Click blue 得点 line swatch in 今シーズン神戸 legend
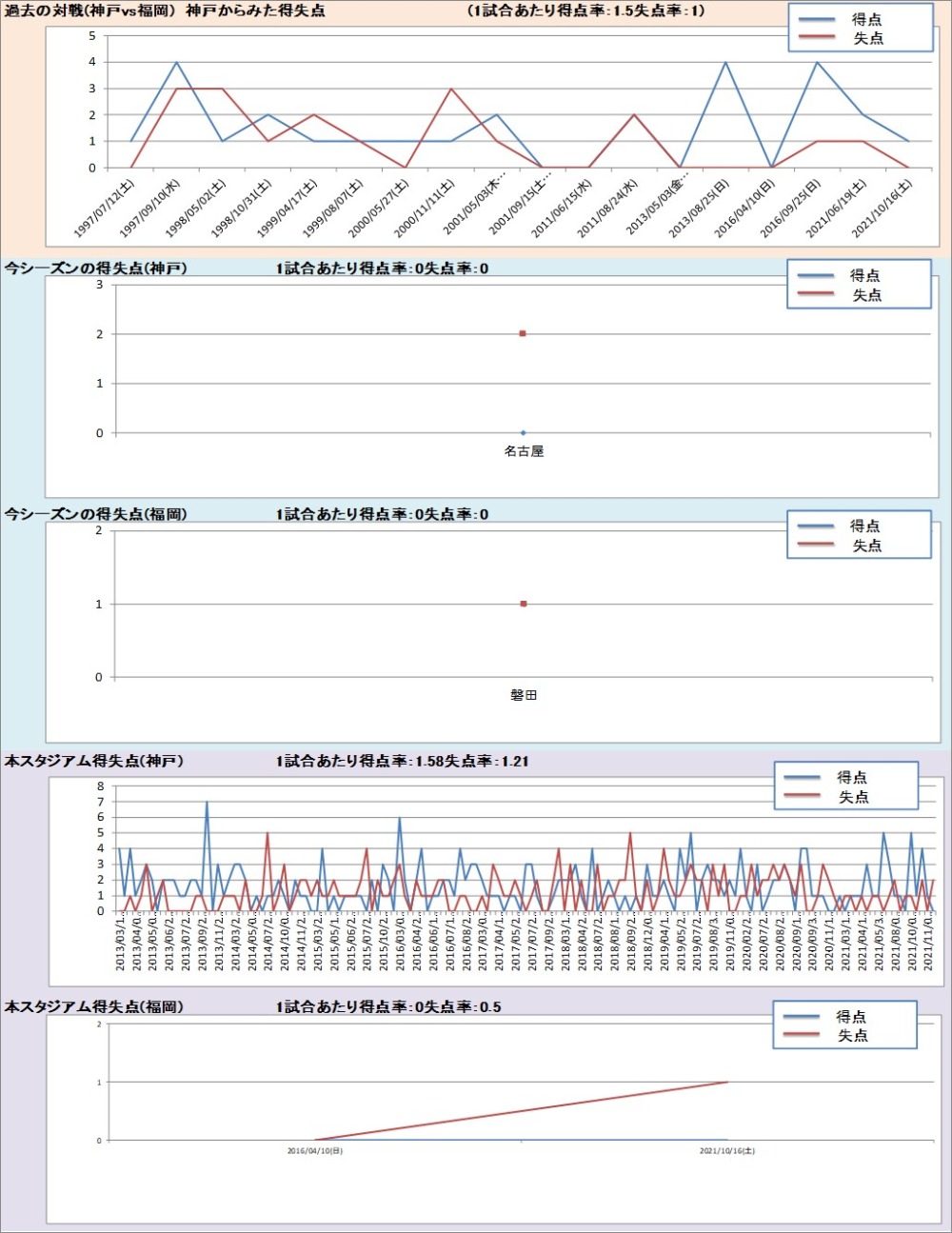 coord(816,275)
